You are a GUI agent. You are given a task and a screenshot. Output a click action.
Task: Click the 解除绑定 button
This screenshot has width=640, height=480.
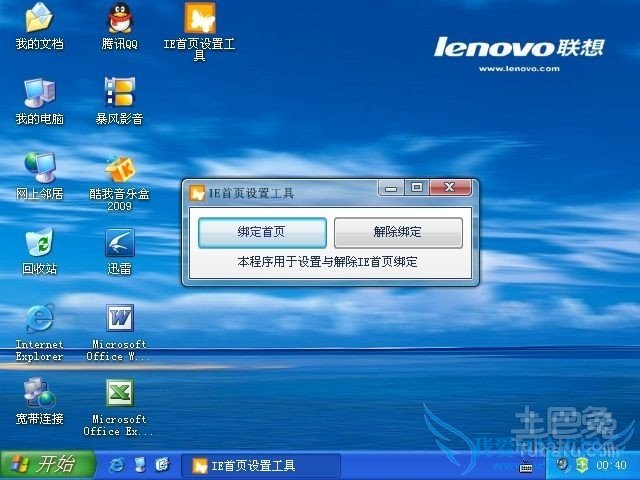398,233
